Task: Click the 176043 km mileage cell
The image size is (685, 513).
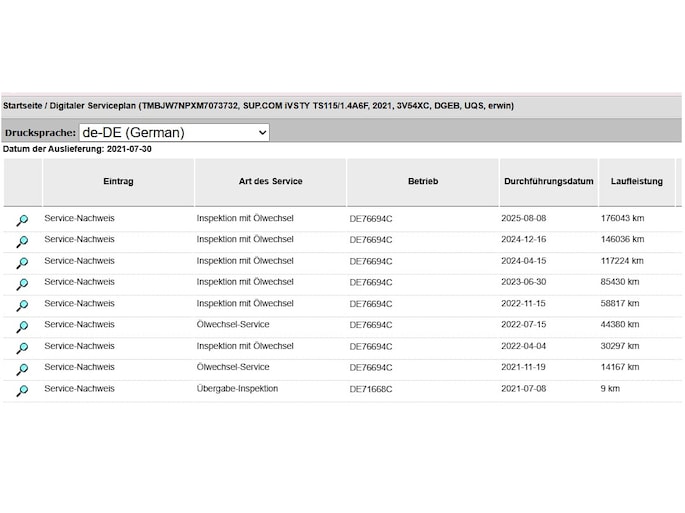Action: (622, 218)
